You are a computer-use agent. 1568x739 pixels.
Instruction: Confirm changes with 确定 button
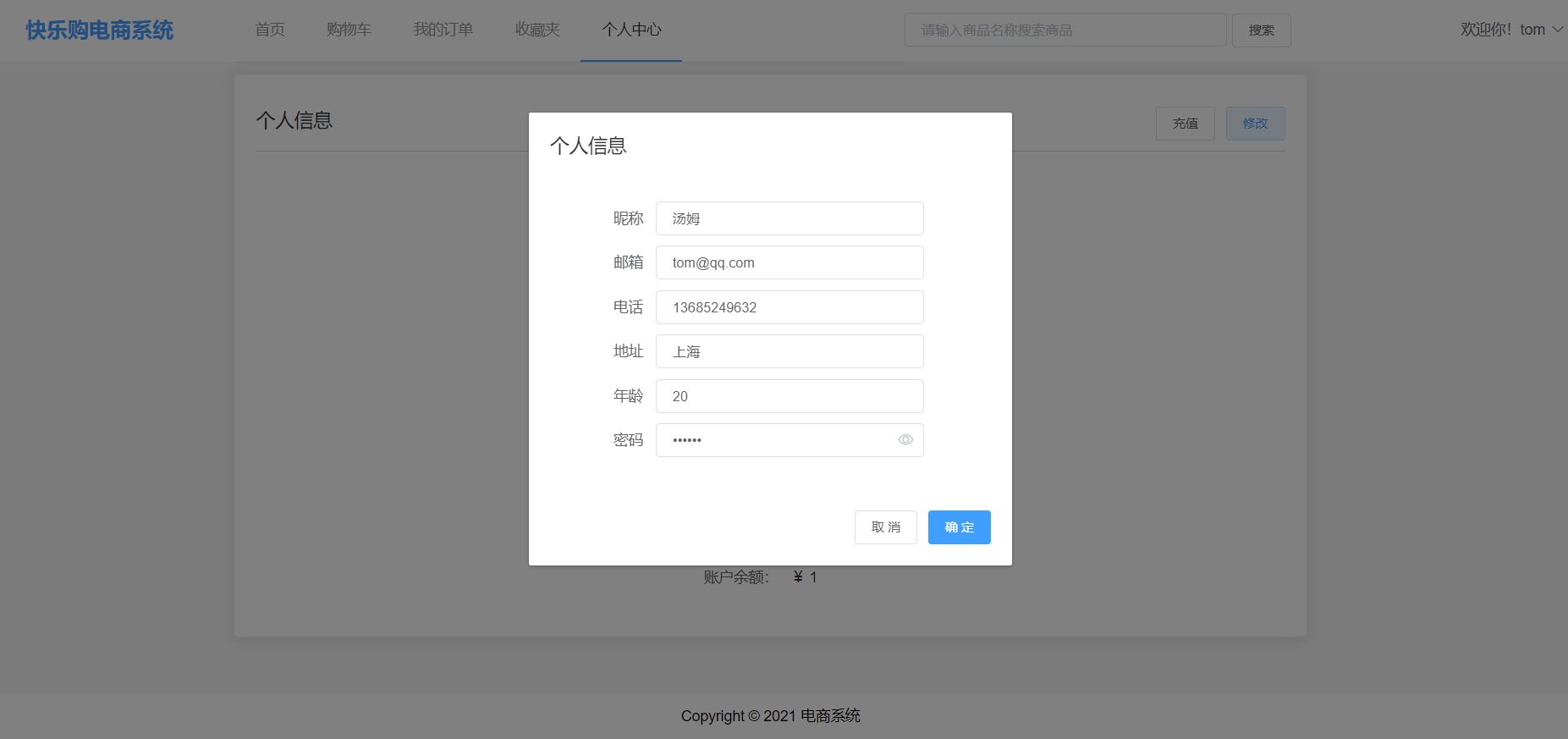pos(959,527)
